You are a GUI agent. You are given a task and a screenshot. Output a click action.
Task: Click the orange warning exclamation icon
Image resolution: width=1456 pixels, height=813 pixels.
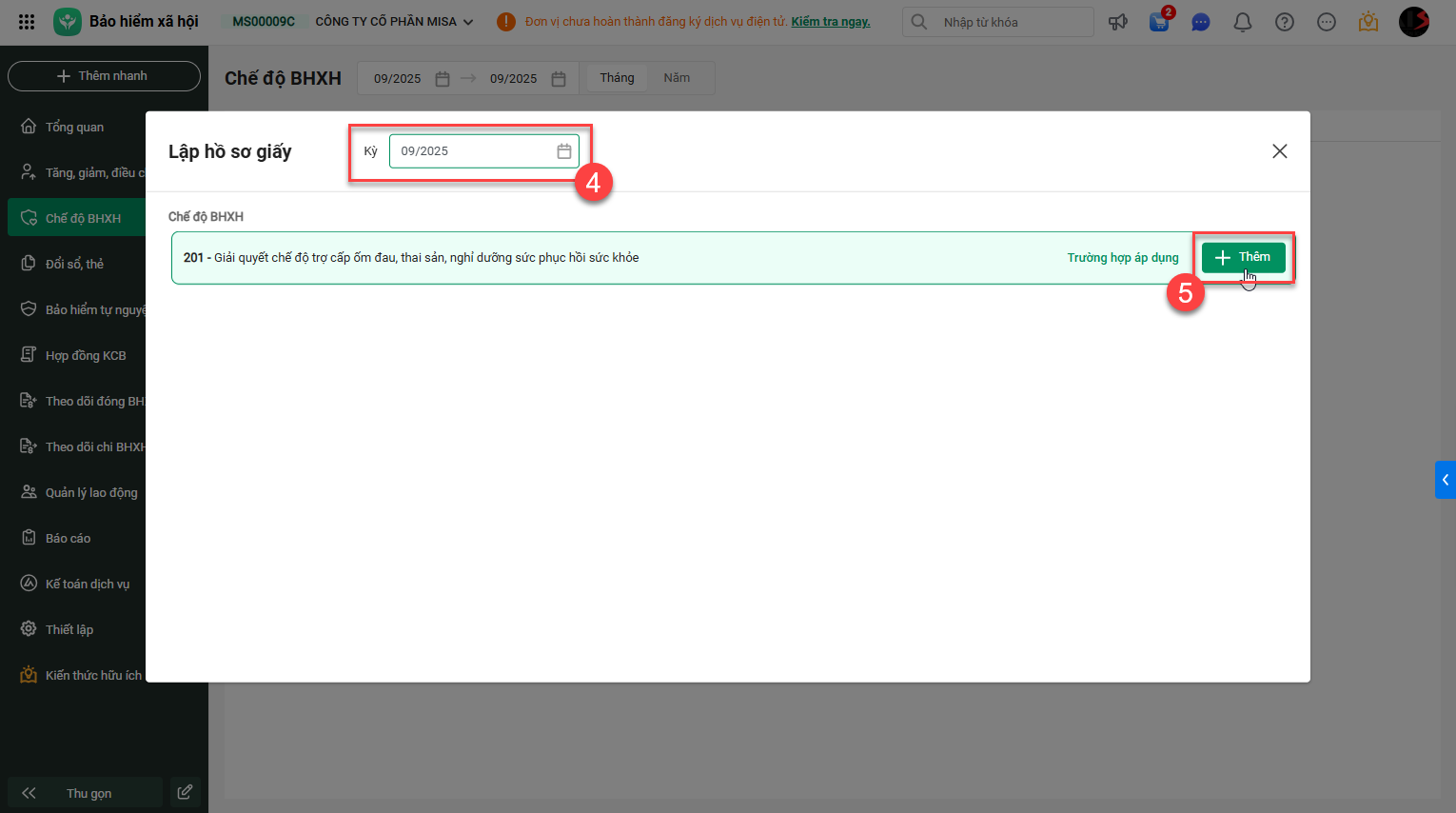tap(506, 21)
